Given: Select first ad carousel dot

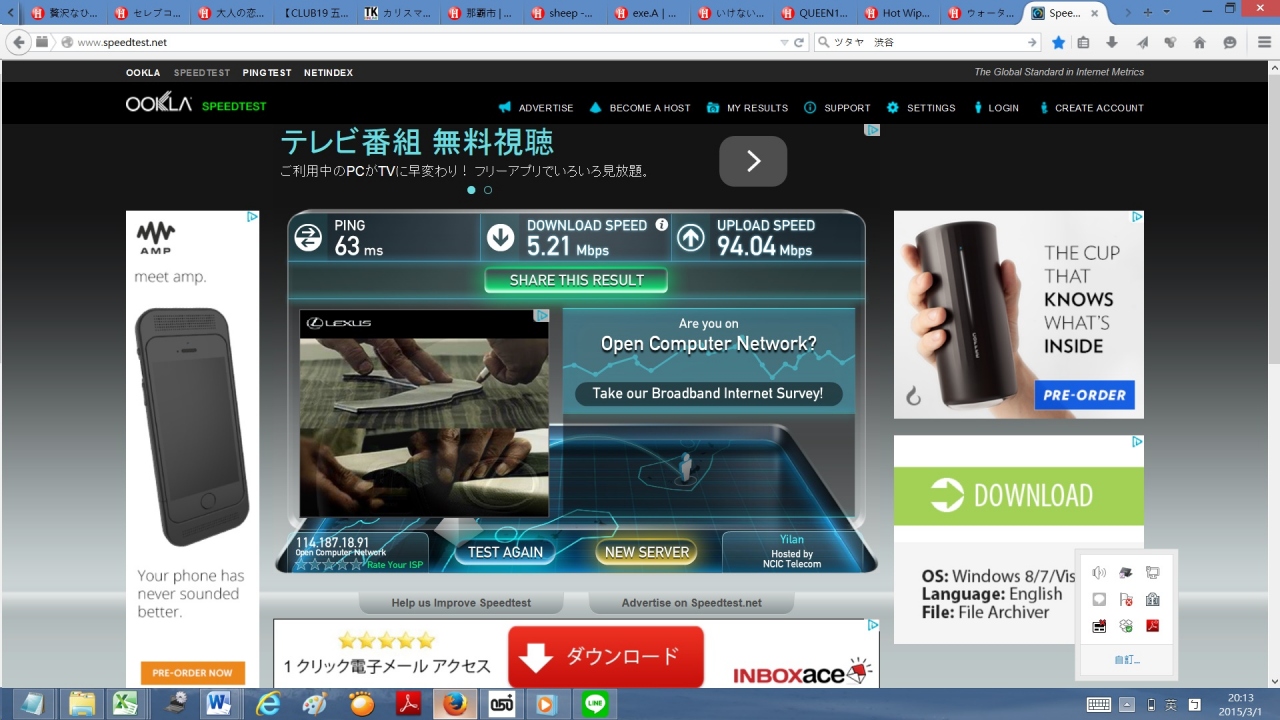Looking at the screenshot, I should point(471,190).
